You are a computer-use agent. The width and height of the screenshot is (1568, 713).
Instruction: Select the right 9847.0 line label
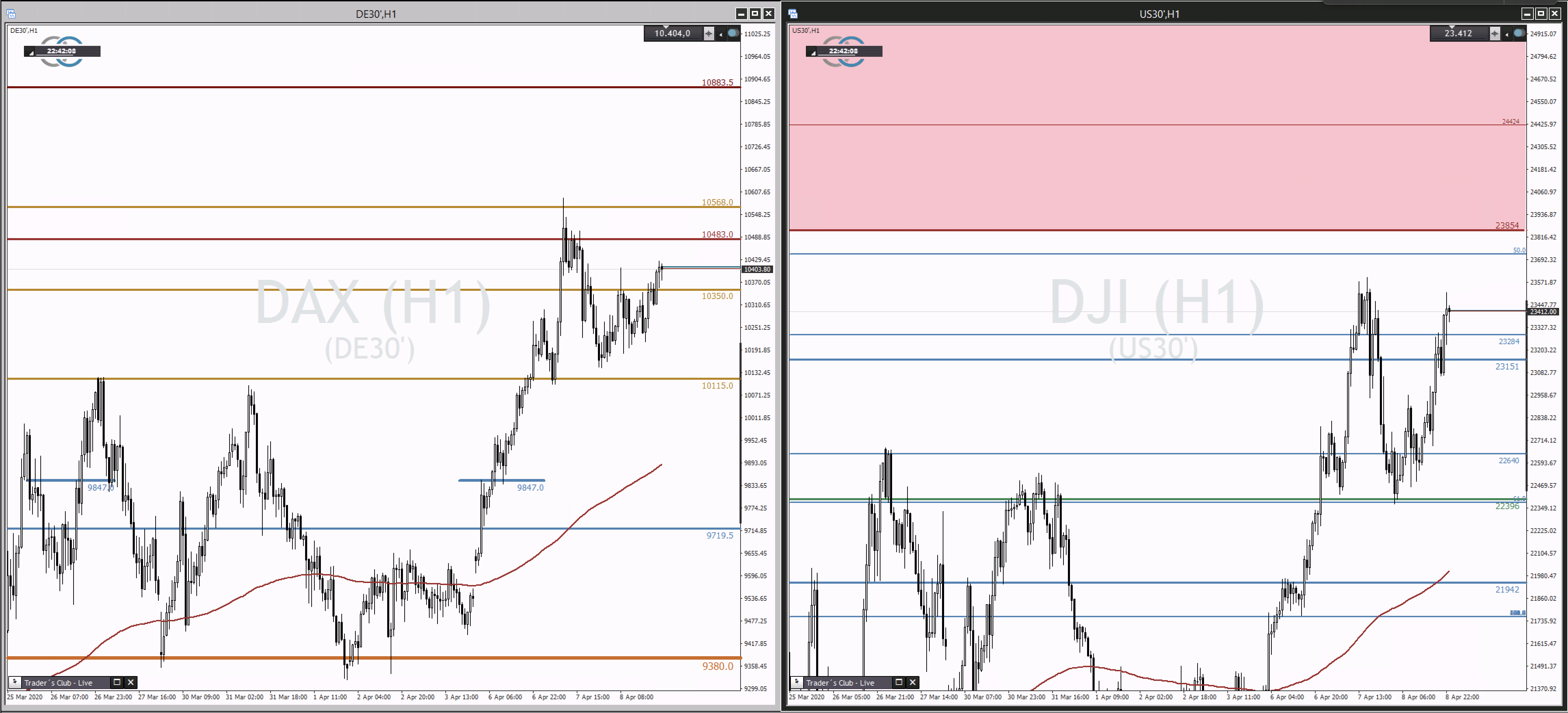tap(531, 487)
